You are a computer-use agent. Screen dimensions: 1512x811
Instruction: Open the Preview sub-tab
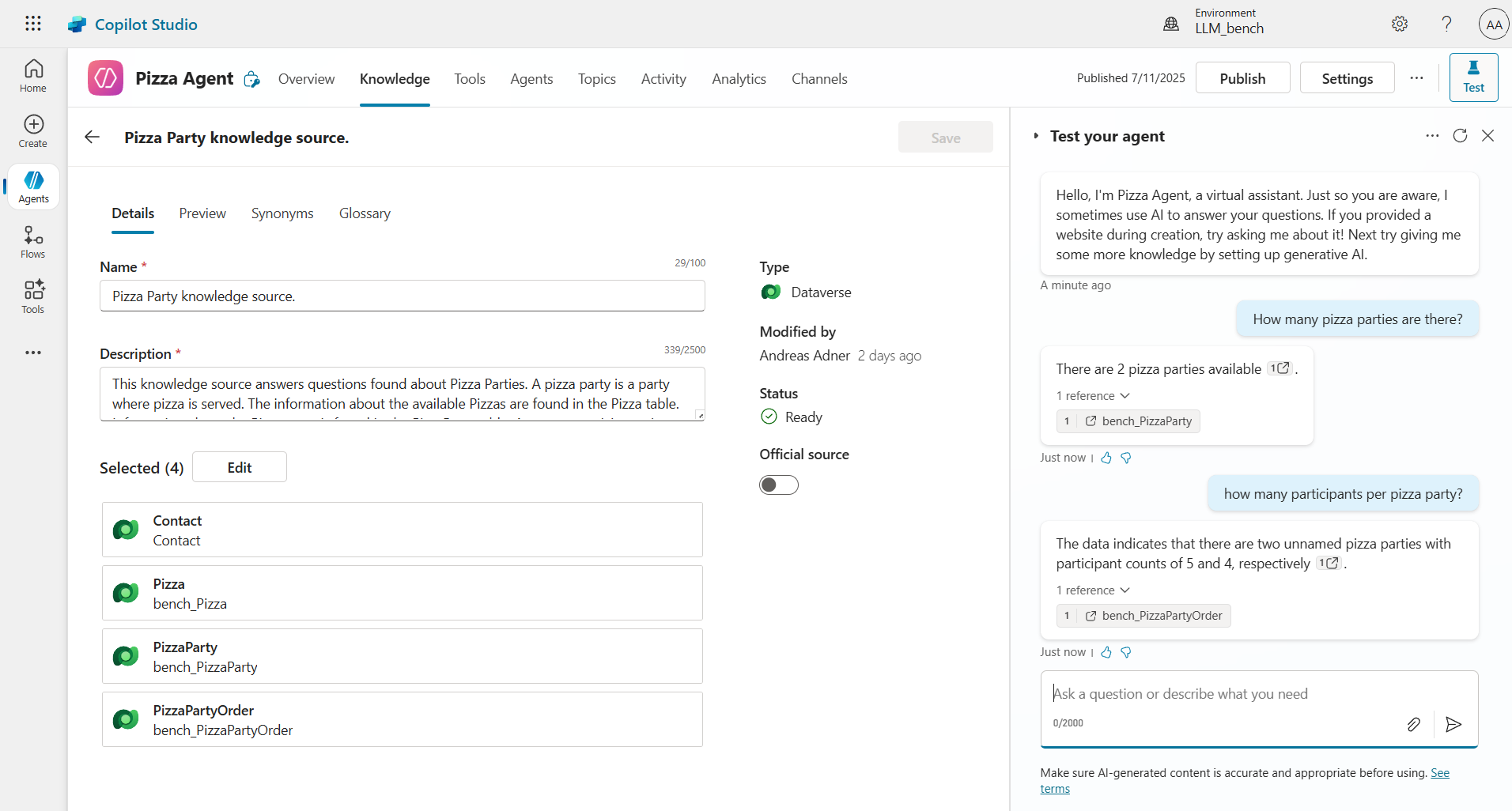202,213
